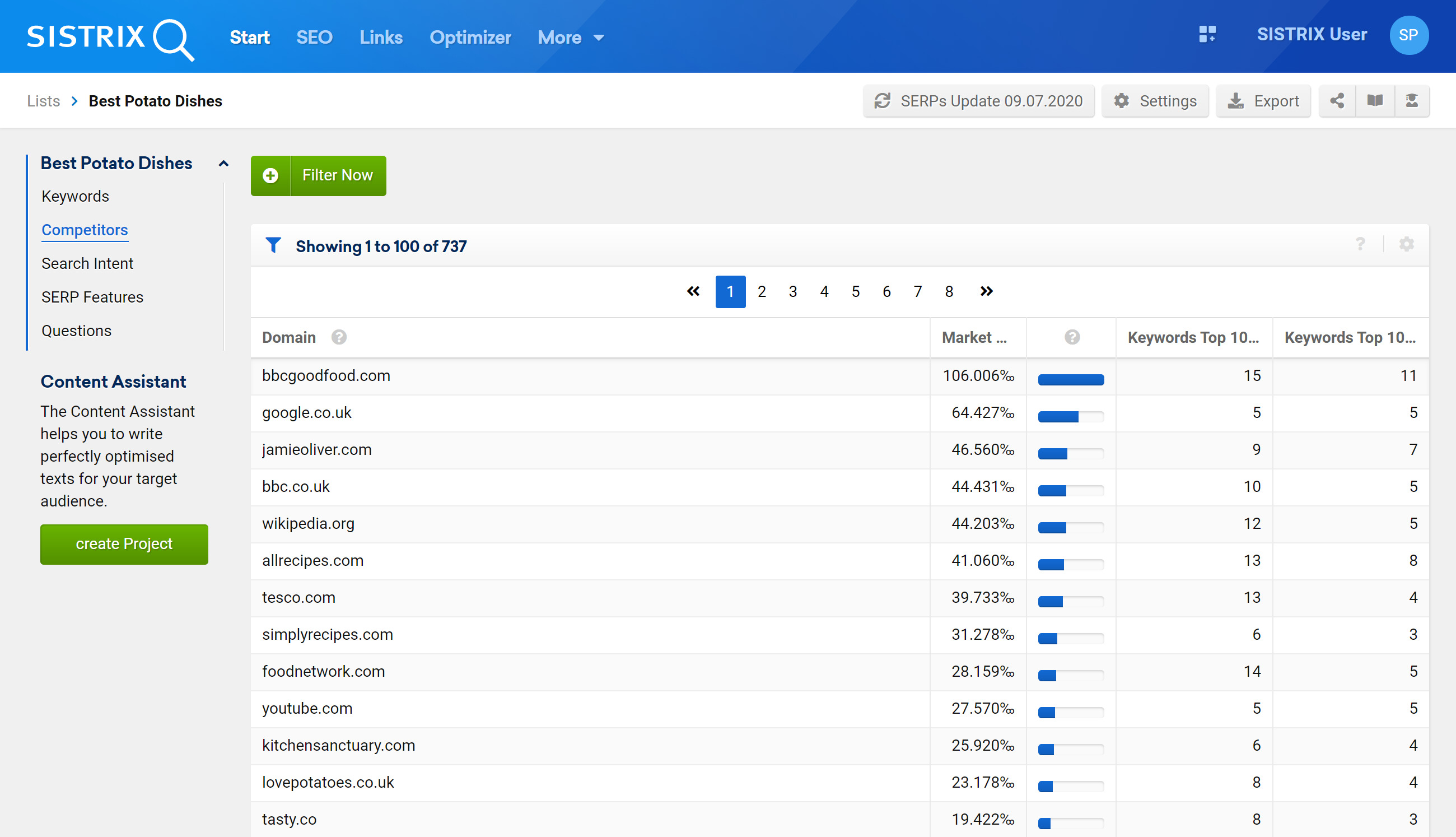Collapse the Best Potato Dishes sidebar section

pos(223,163)
